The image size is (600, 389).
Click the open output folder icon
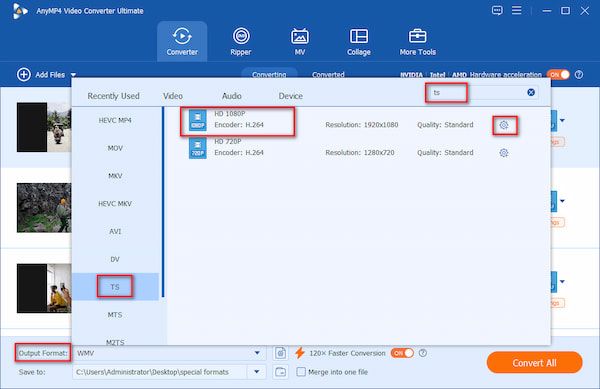coord(280,372)
